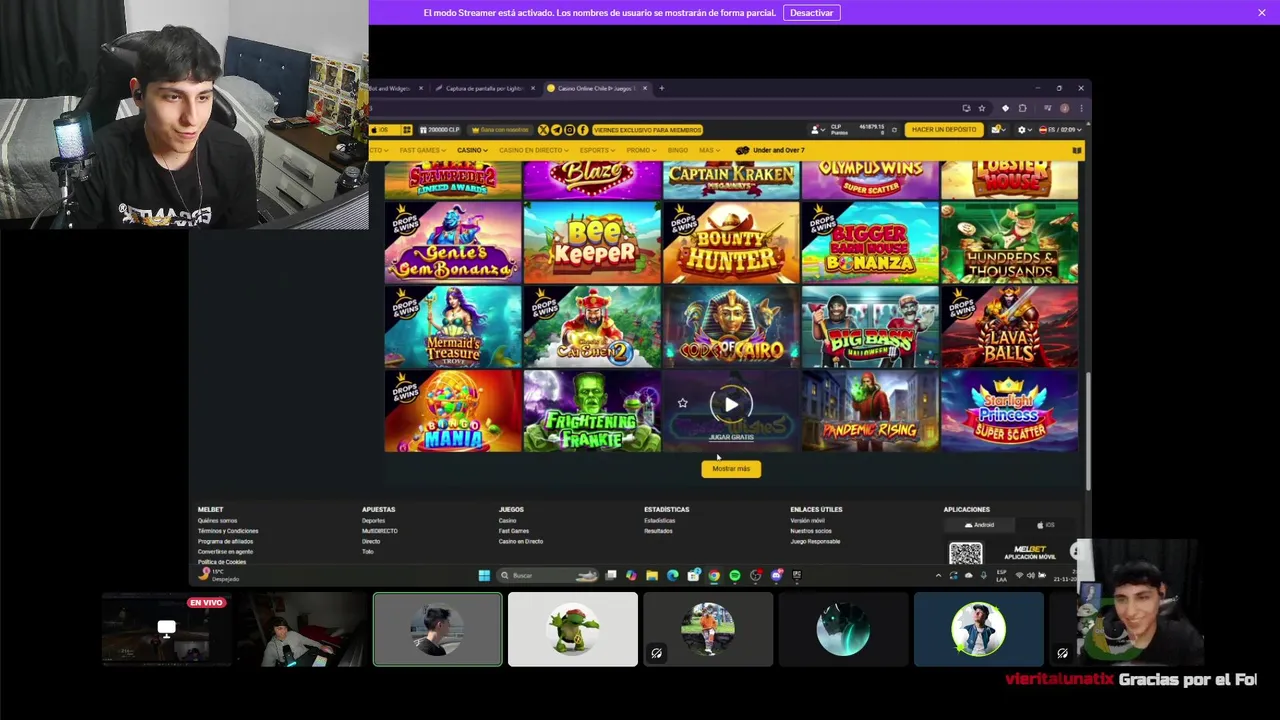
Task: Open Google Chrome from the taskbar
Action: coord(714,575)
